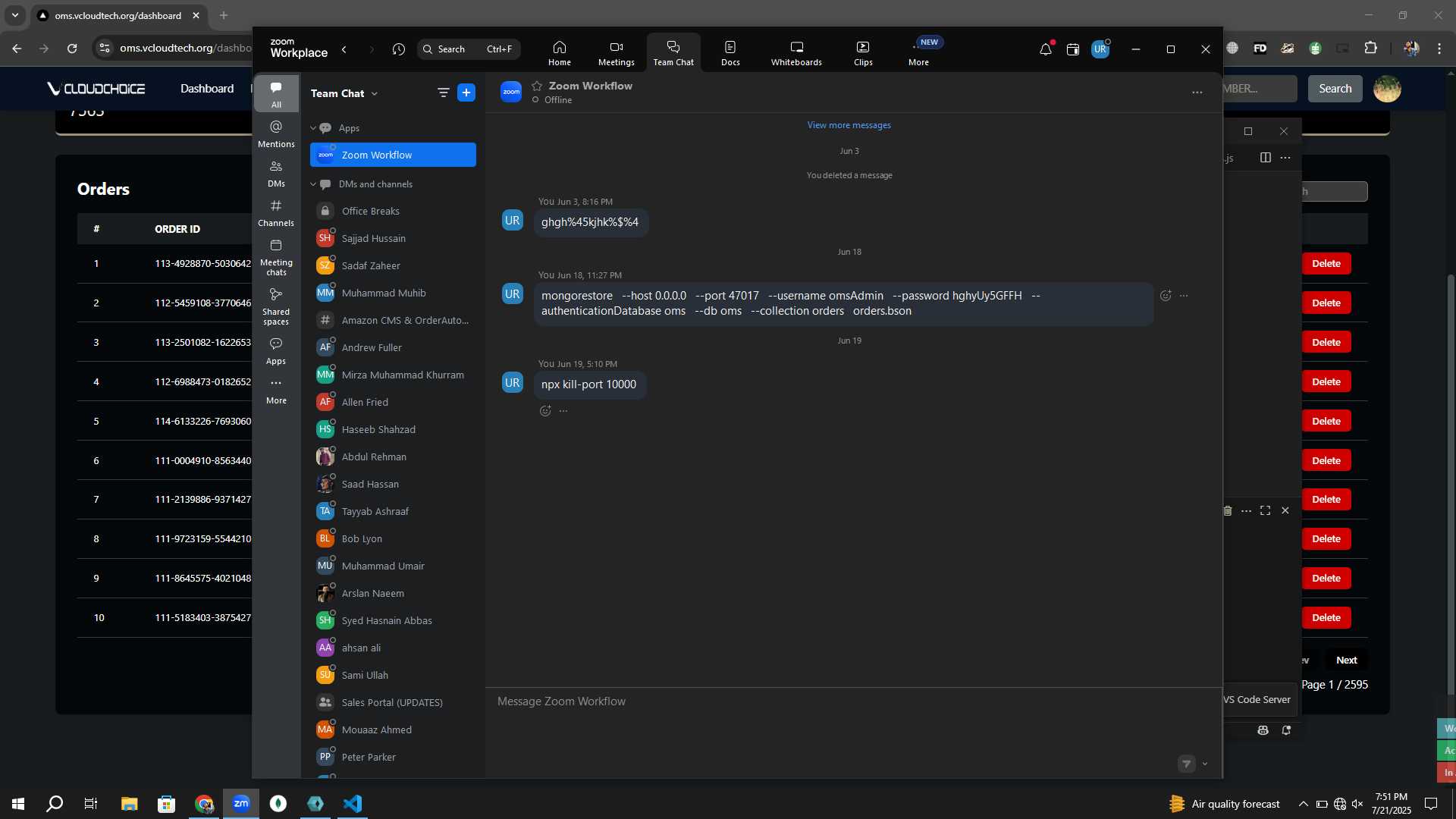Star the Zoom Workflow chat
This screenshot has height=819, width=1456.
(x=537, y=86)
